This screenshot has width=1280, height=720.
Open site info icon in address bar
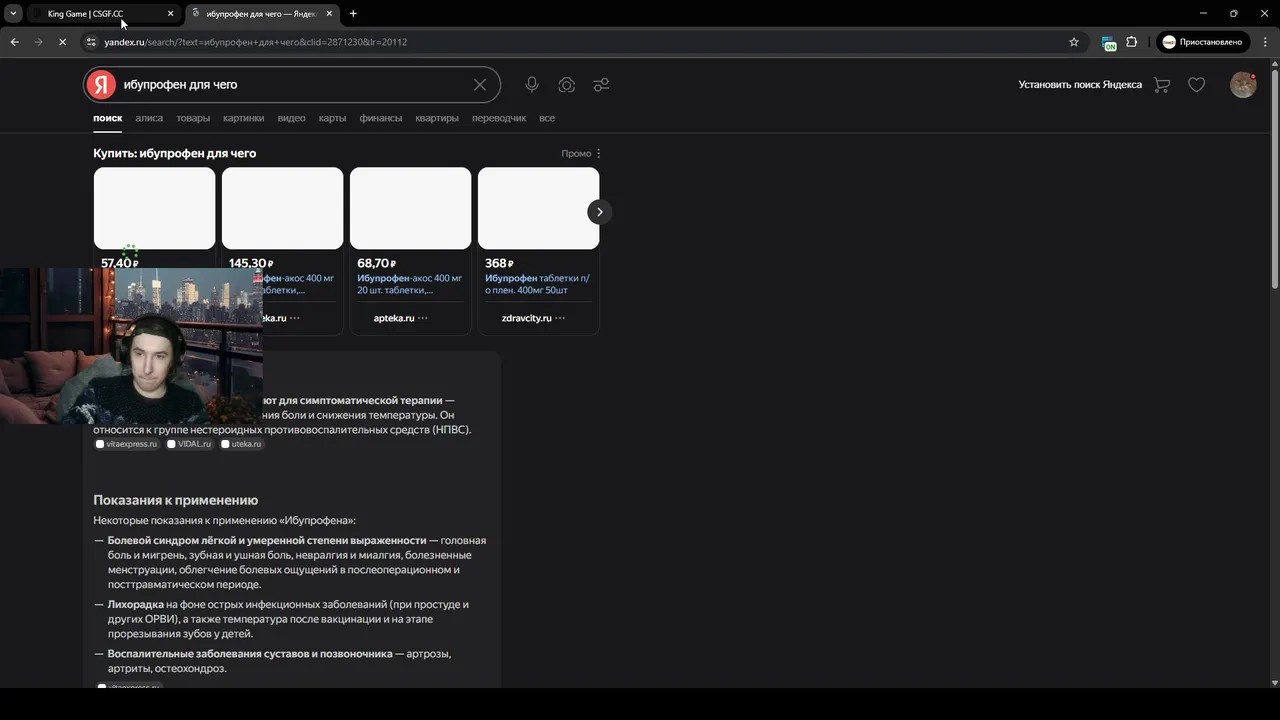click(x=91, y=42)
